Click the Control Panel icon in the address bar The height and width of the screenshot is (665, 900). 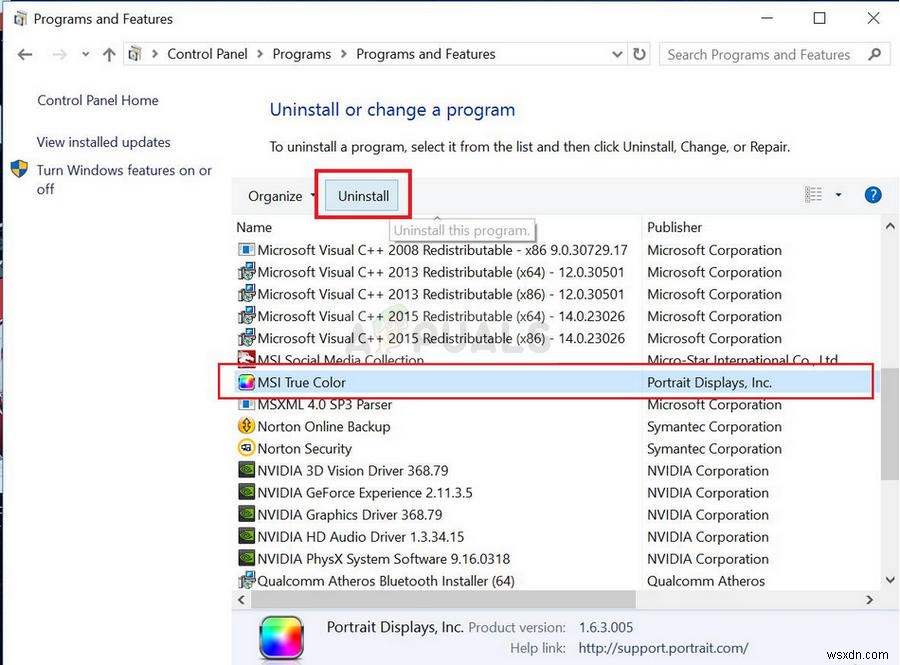coord(135,54)
